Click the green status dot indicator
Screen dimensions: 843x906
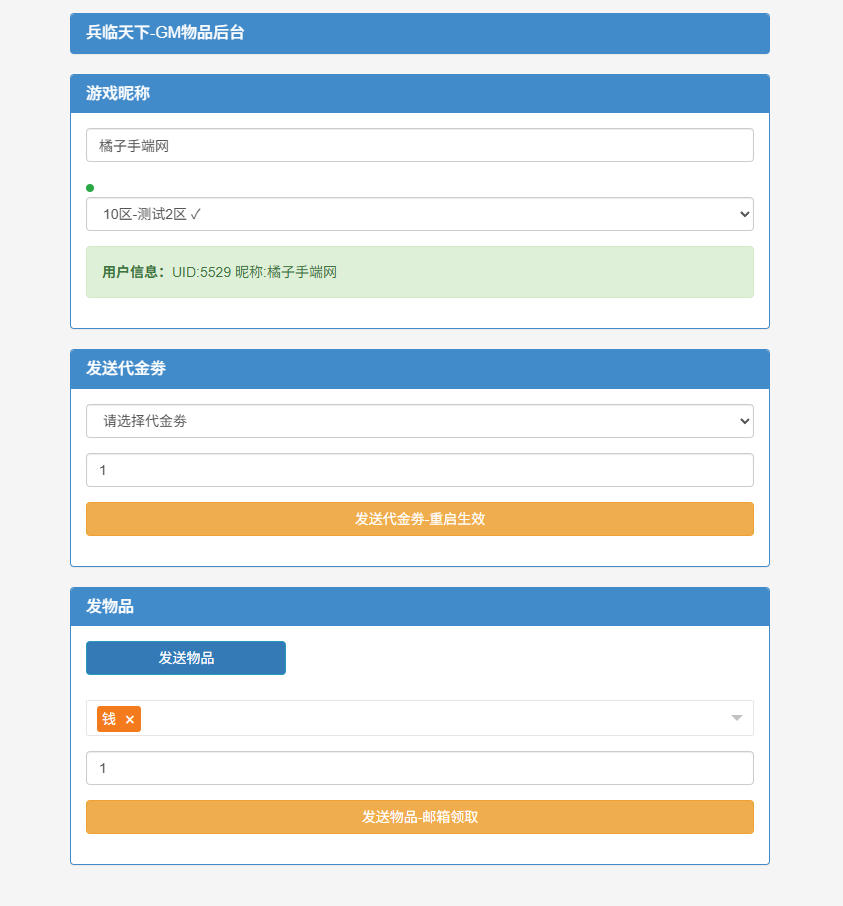(90, 187)
